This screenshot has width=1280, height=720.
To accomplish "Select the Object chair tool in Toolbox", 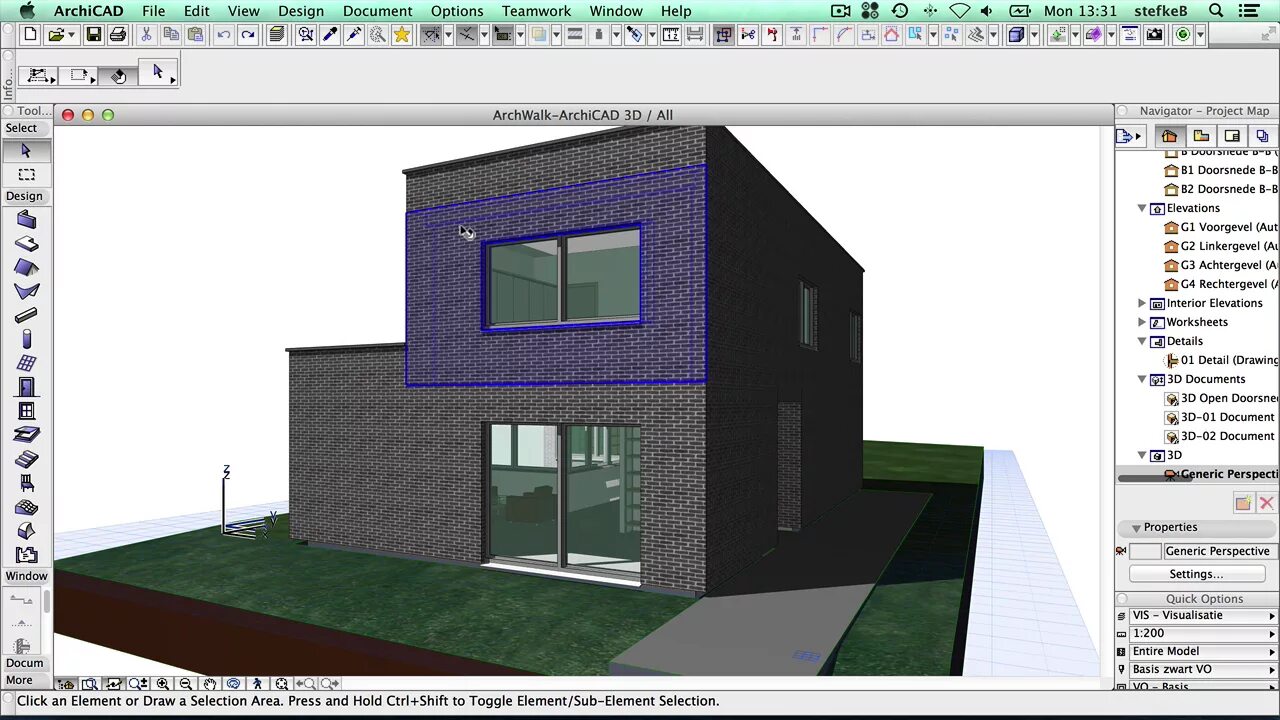I will (26, 483).
